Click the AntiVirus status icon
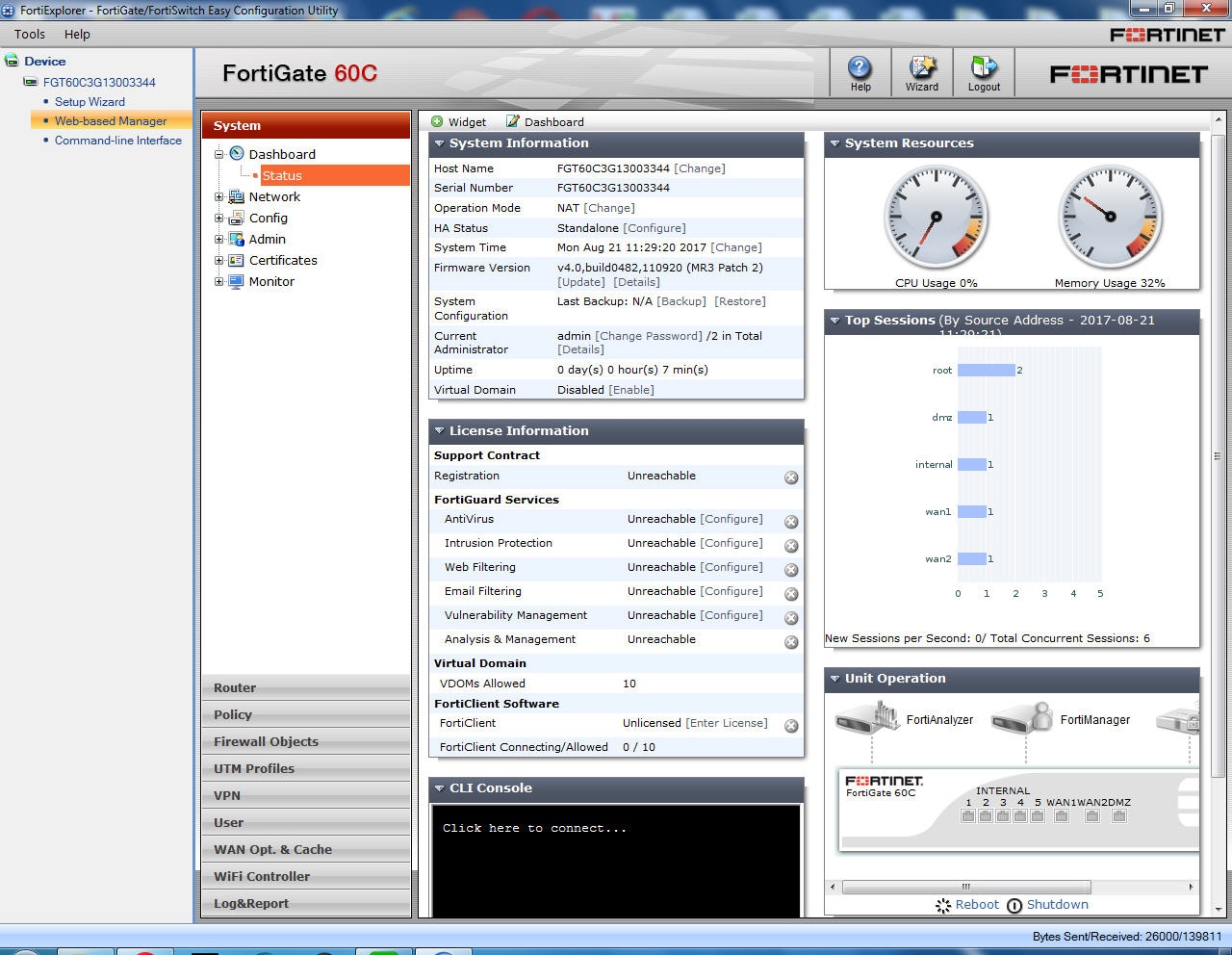Screen dimensions: 1232x955 pyautogui.click(x=791, y=522)
